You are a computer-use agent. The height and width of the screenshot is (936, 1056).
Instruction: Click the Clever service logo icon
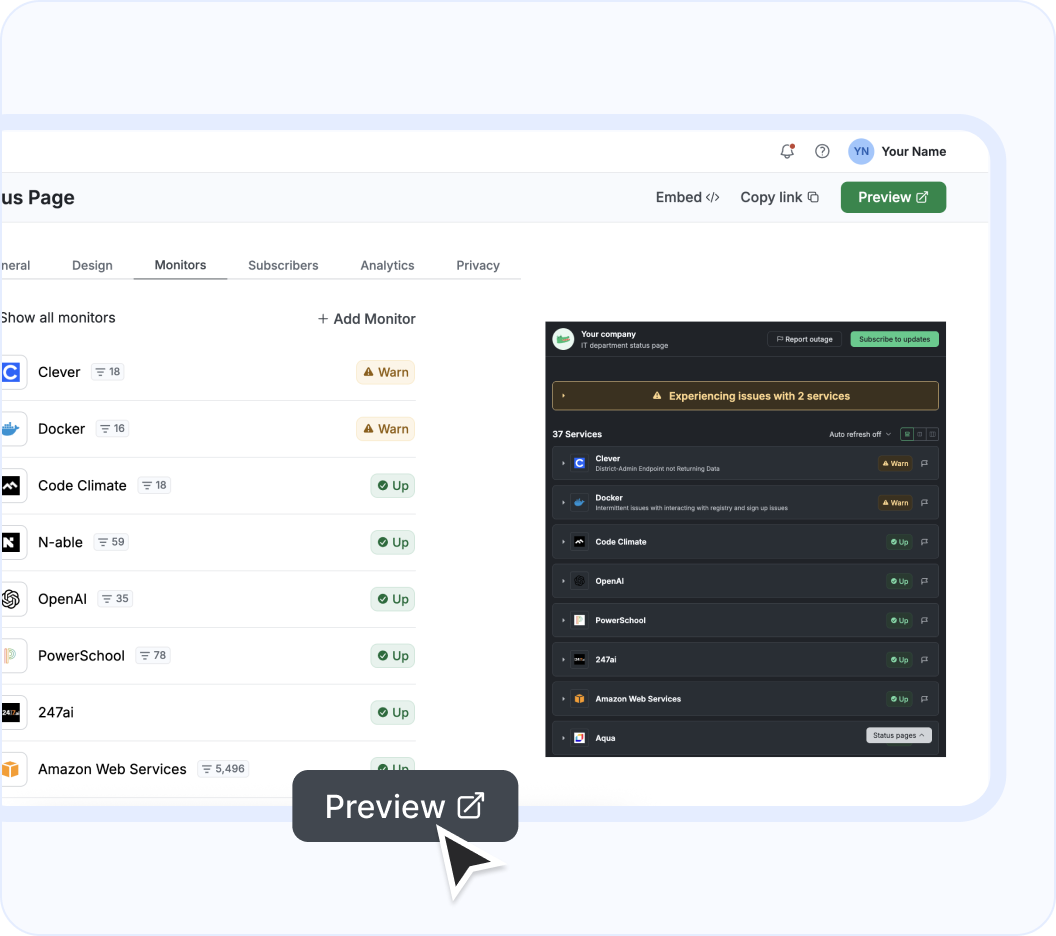10,371
